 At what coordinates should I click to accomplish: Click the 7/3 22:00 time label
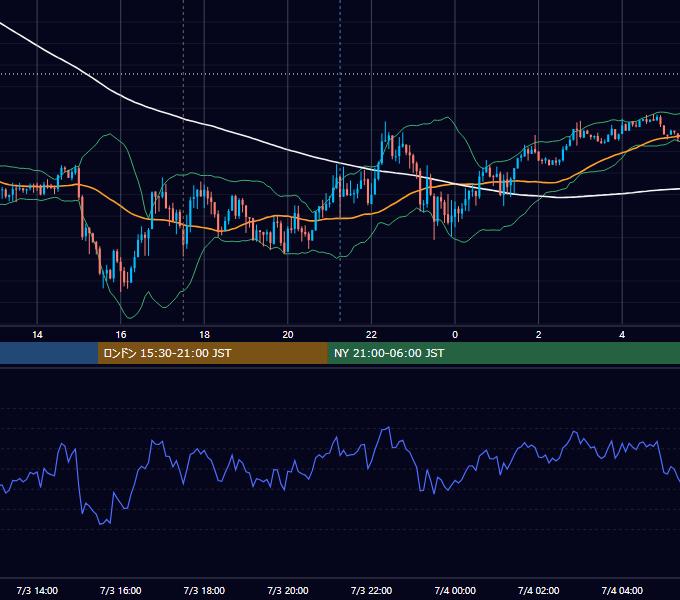click(371, 590)
